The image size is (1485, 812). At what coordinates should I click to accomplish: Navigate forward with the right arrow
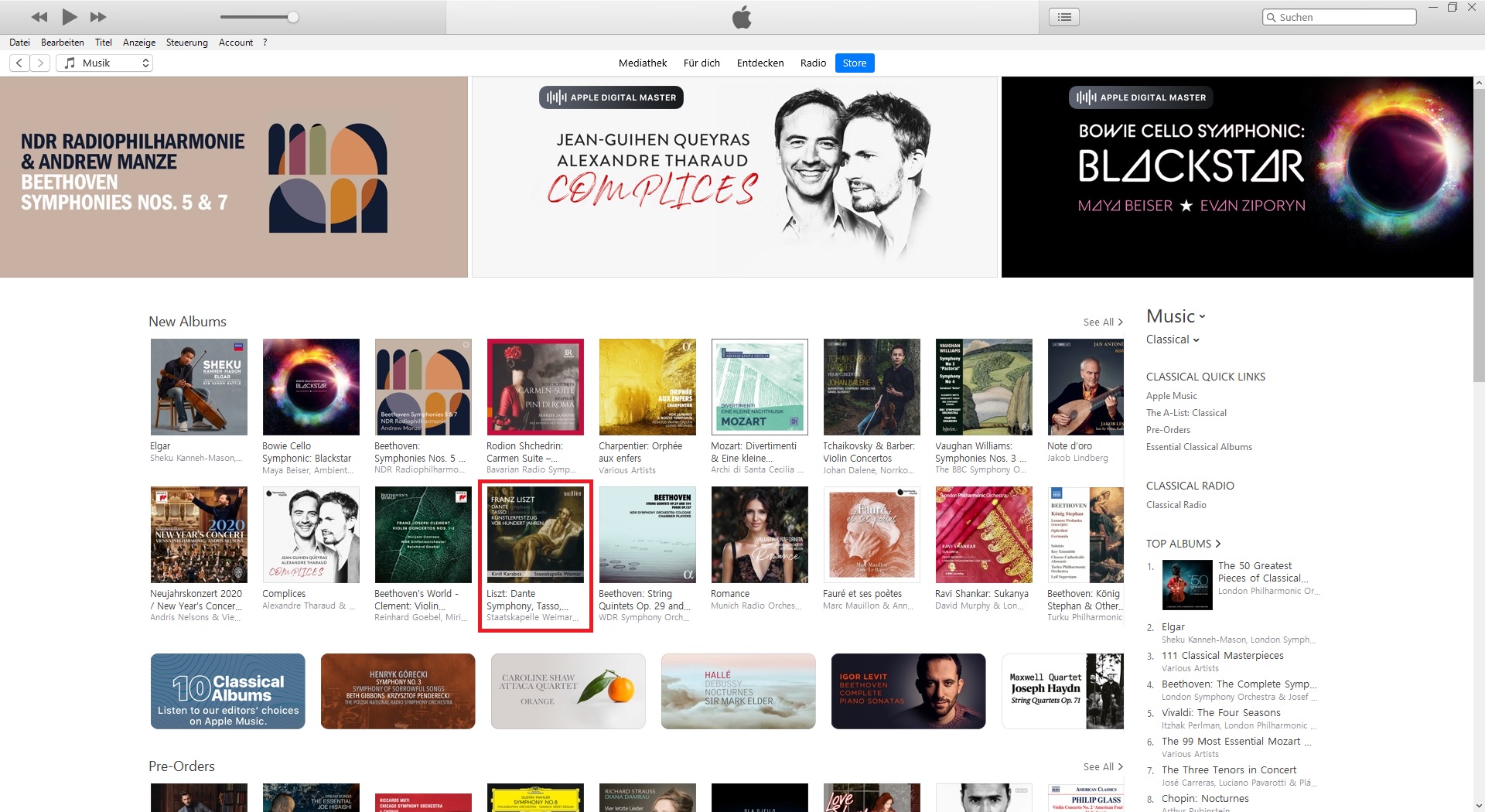tap(40, 63)
